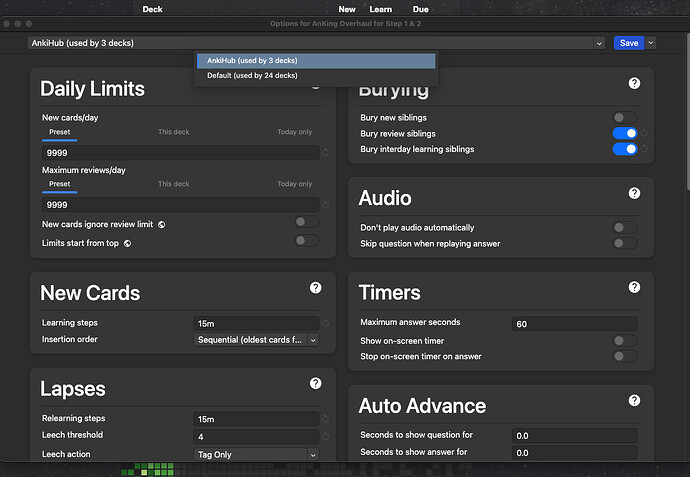The image size is (690, 477).
Task: Reset Bury interday learning siblings icon
Action: coord(644,149)
